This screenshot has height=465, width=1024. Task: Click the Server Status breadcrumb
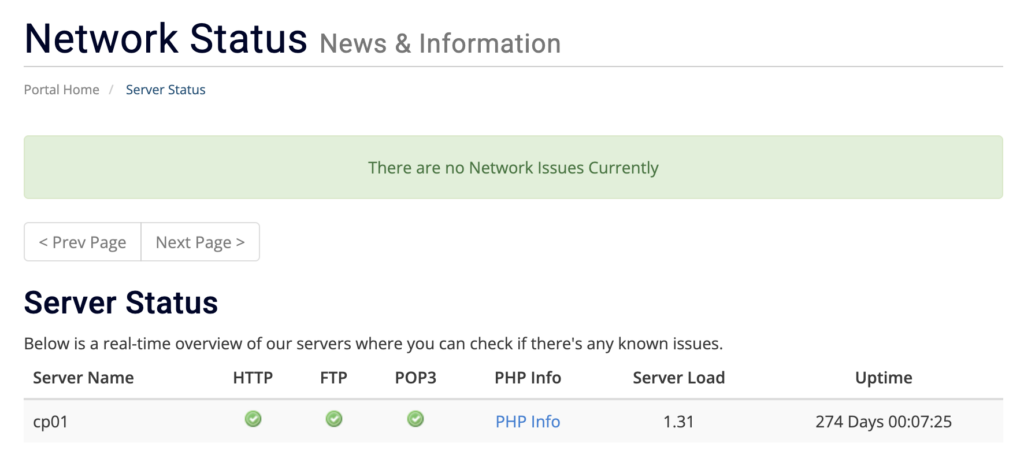[x=166, y=90]
